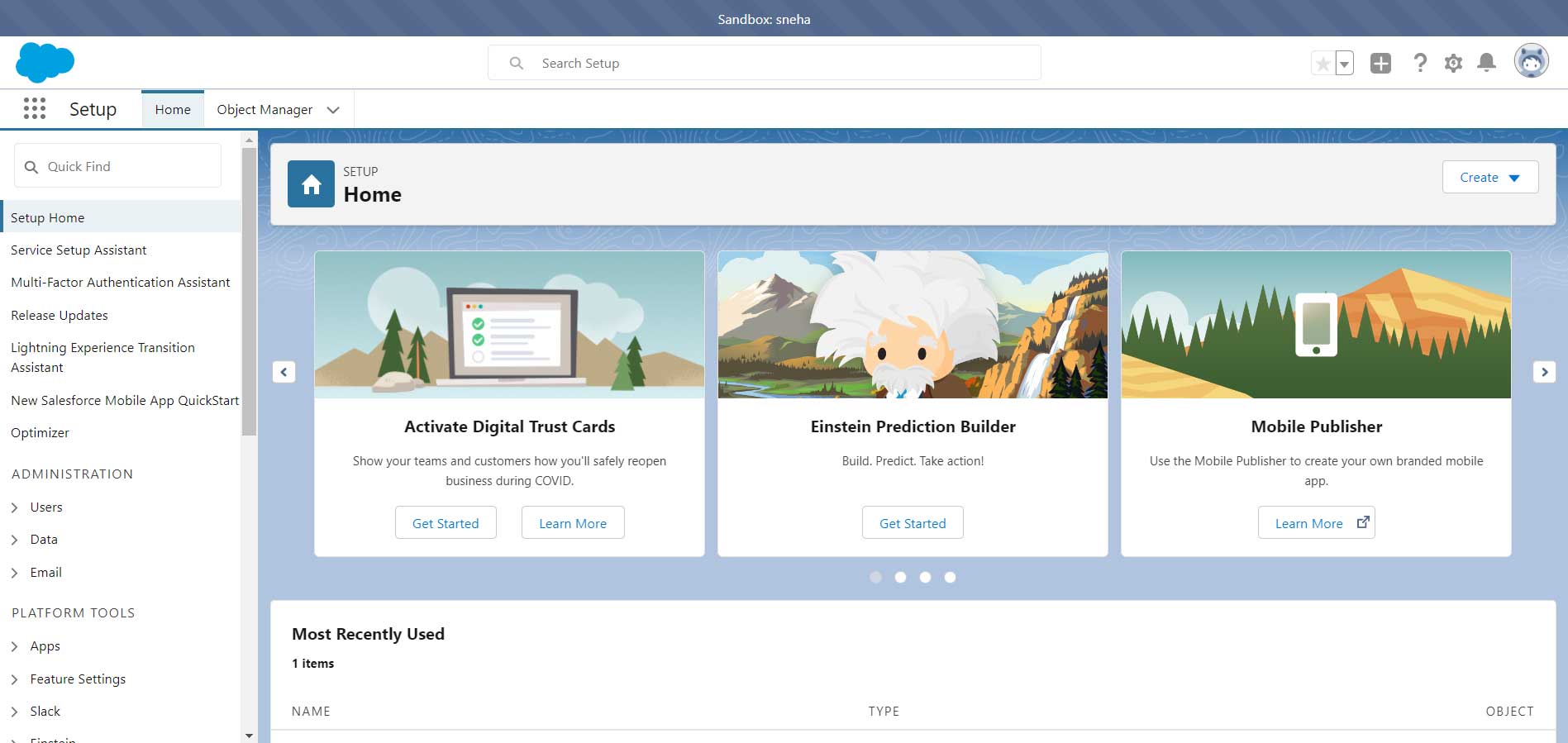
Task: Open the user profile avatar
Action: click(1531, 62)
